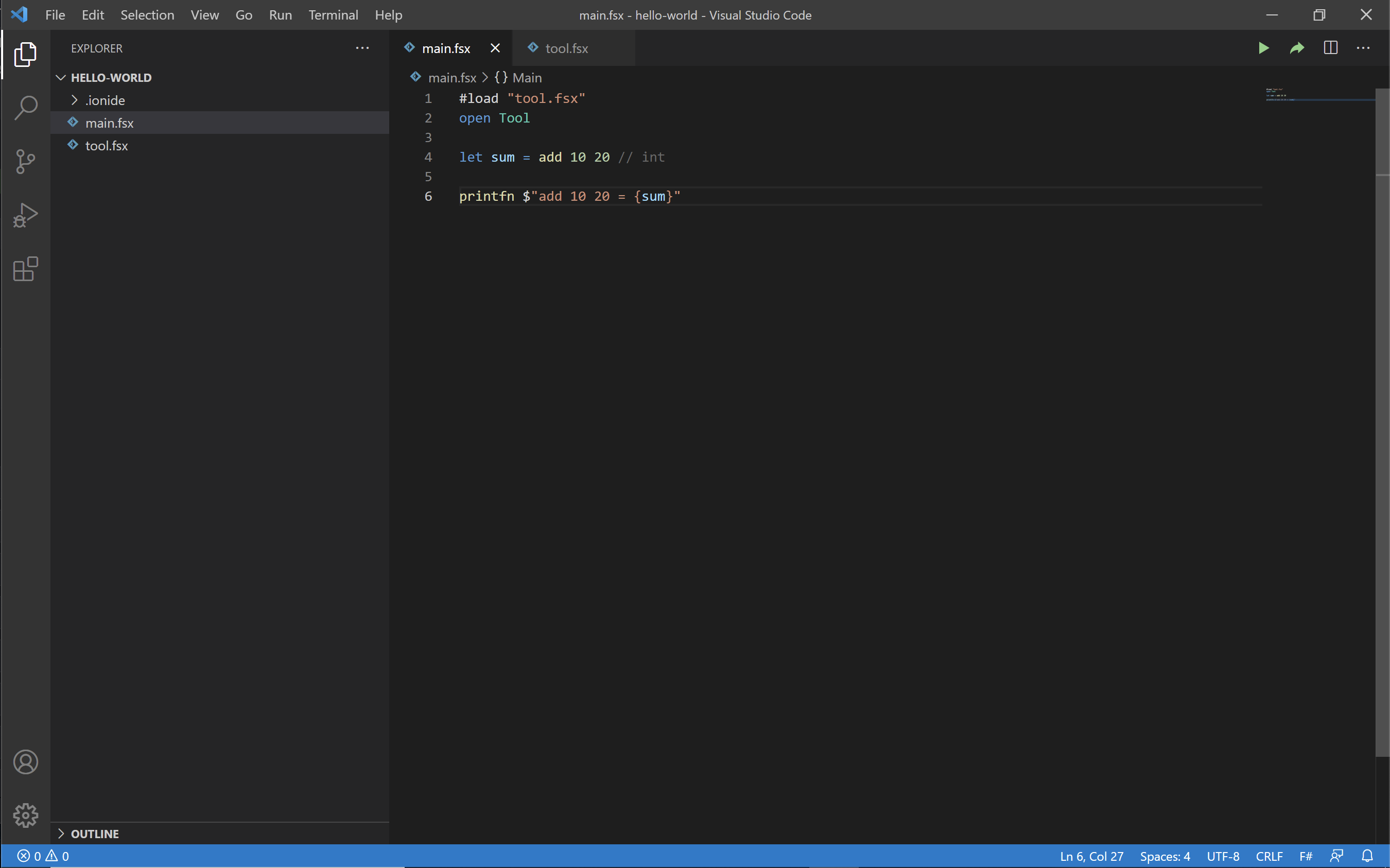Open tool.fsx in the Explorer tree
The height and width of the screenshot is (868, 1390).
coord(107,146)
